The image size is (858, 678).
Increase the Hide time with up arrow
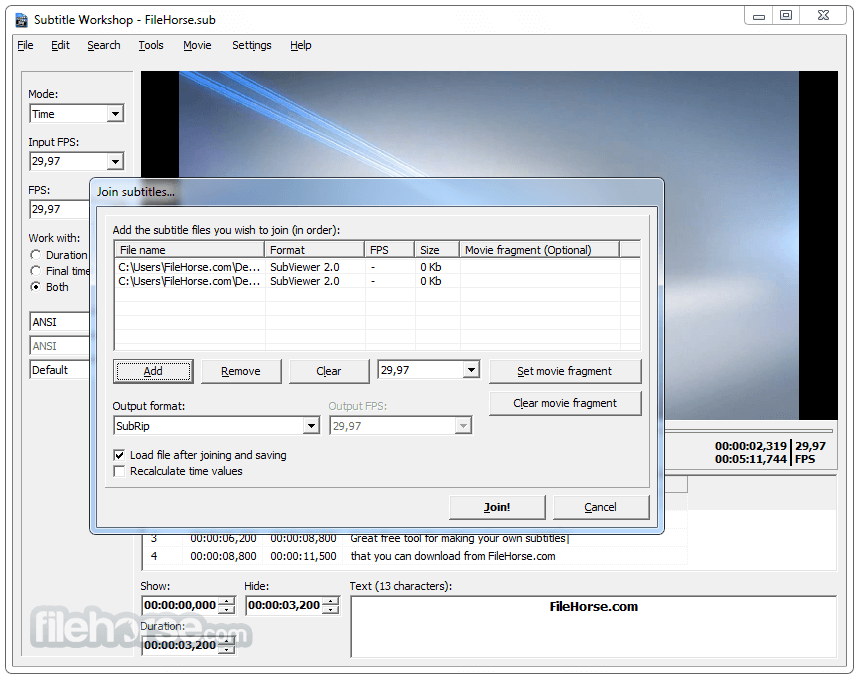coord(331,601)
